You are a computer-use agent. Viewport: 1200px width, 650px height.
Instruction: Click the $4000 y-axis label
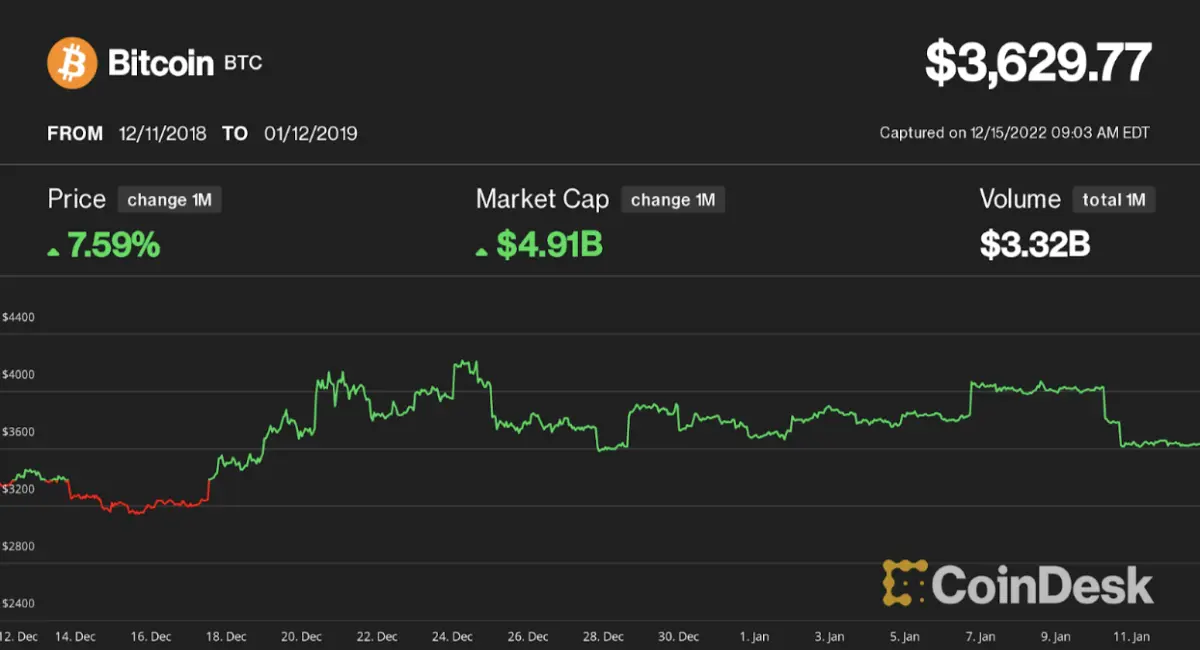[18, 374]
